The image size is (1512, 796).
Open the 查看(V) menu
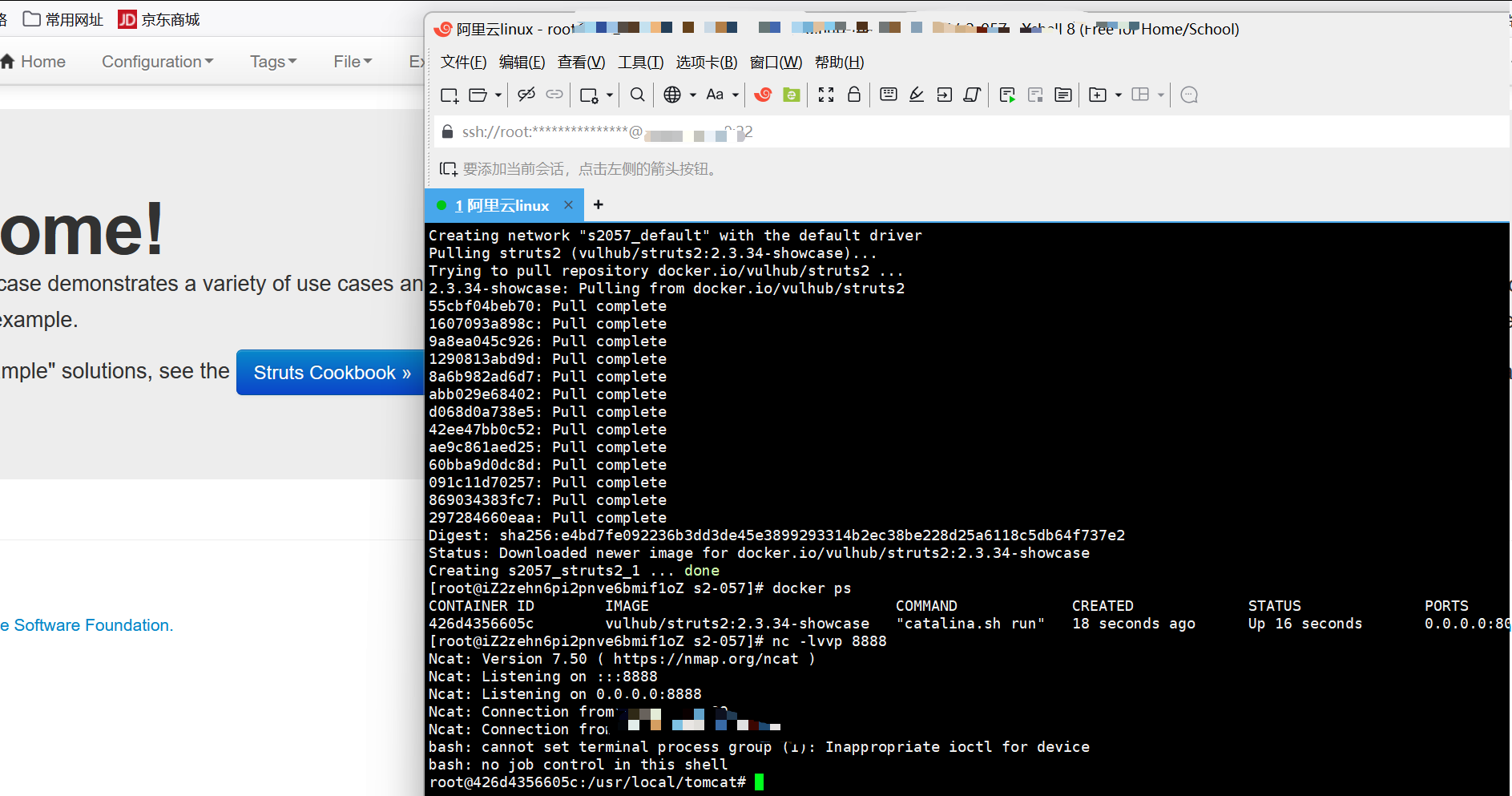pyautogui.click(x=581, y=63)
